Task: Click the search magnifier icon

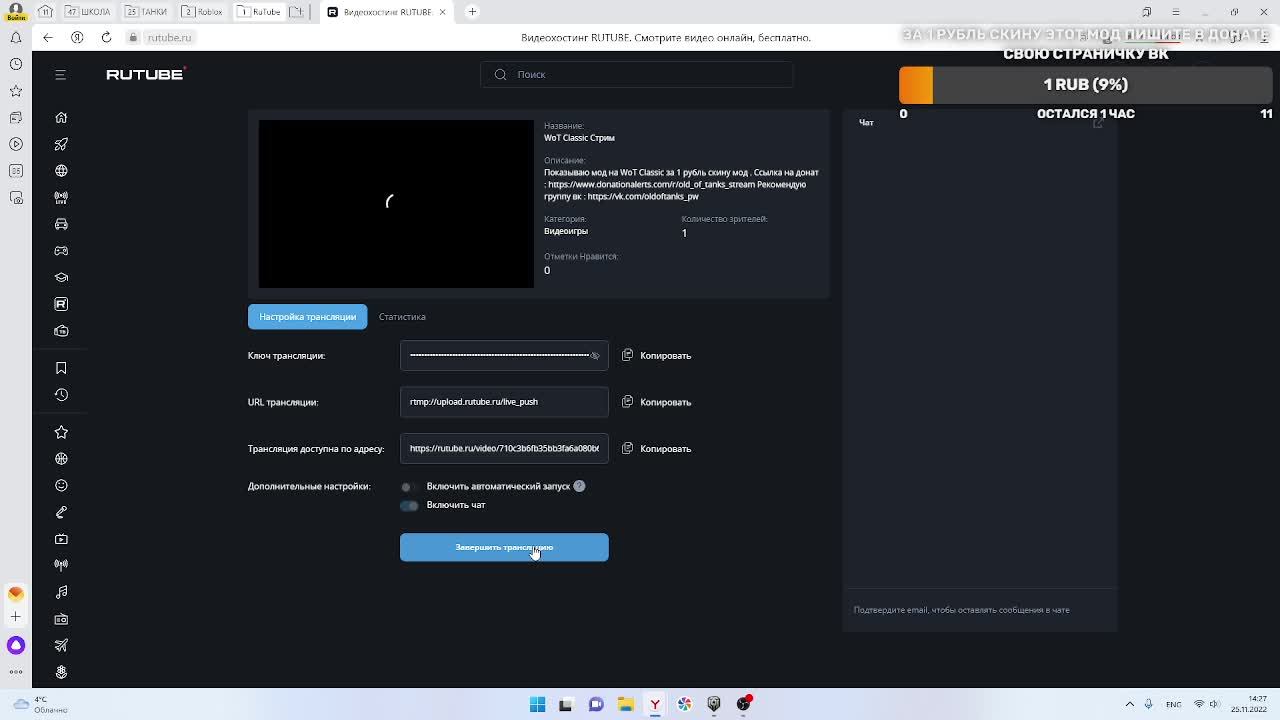Action: coord(500,74)
